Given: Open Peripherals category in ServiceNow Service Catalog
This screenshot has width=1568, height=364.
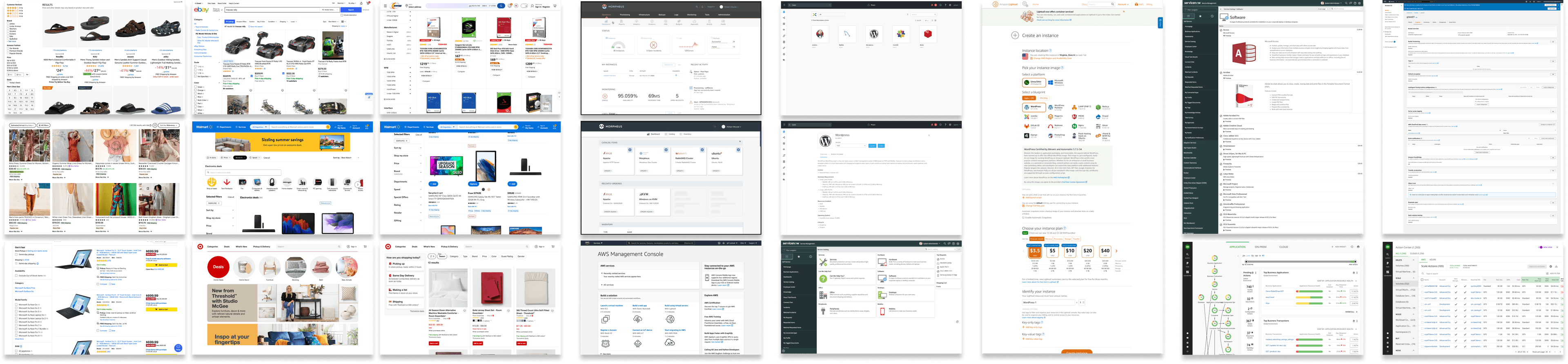Looking at the screenshot, I should [x=847, y=310].
